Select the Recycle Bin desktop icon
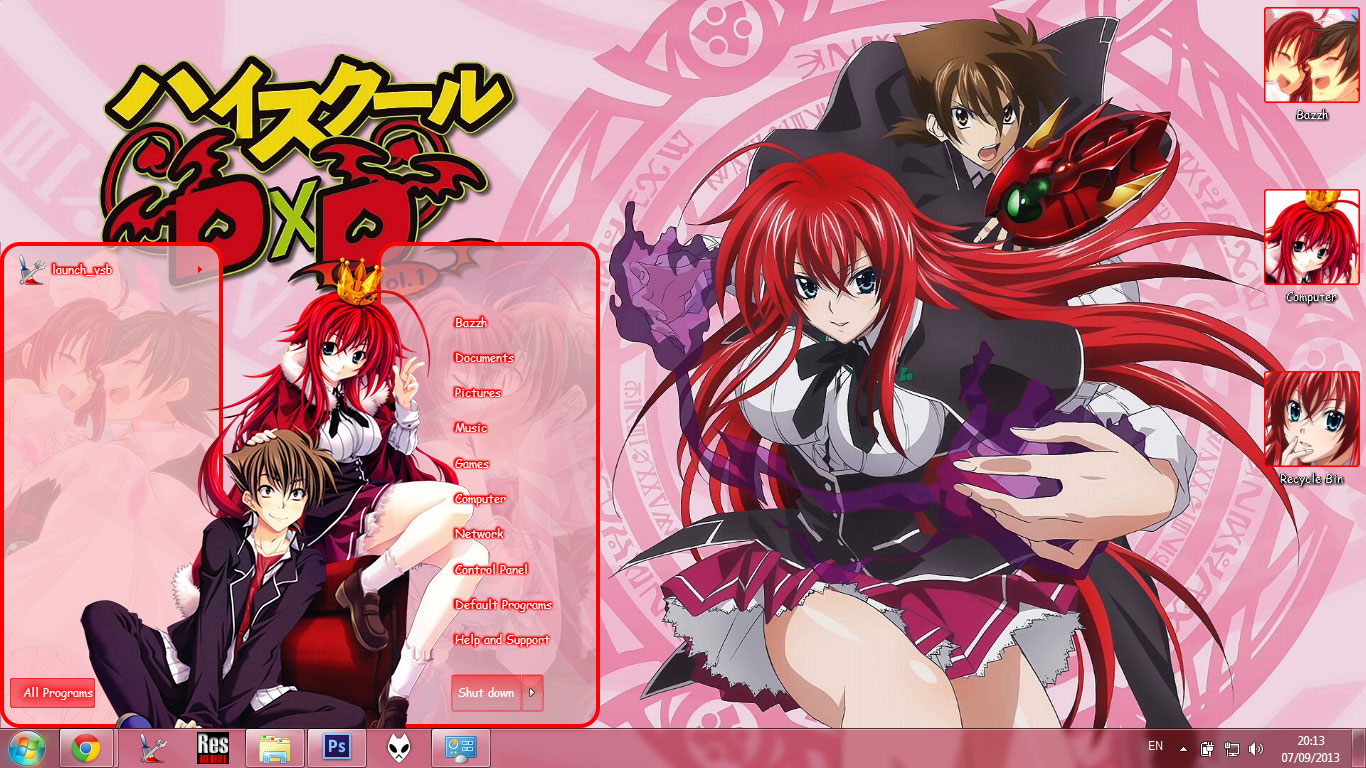 (1311, 429)
